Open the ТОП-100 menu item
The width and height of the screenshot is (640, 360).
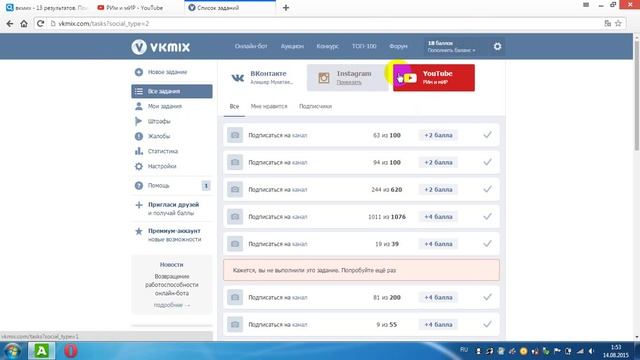click(364, 47)
